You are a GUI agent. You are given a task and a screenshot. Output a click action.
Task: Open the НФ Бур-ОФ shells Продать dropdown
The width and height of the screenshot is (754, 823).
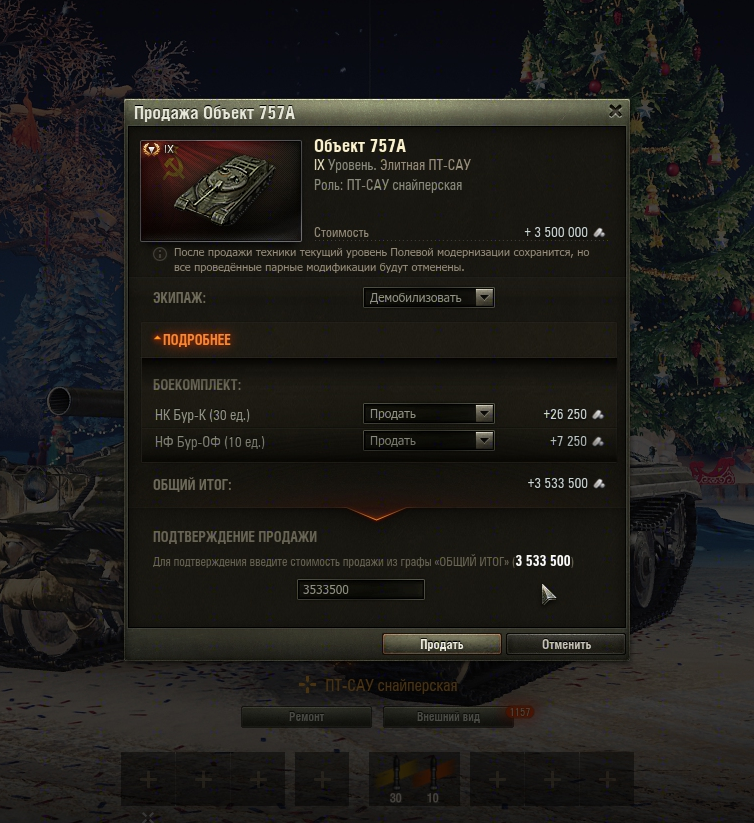[x=428, y=440]
